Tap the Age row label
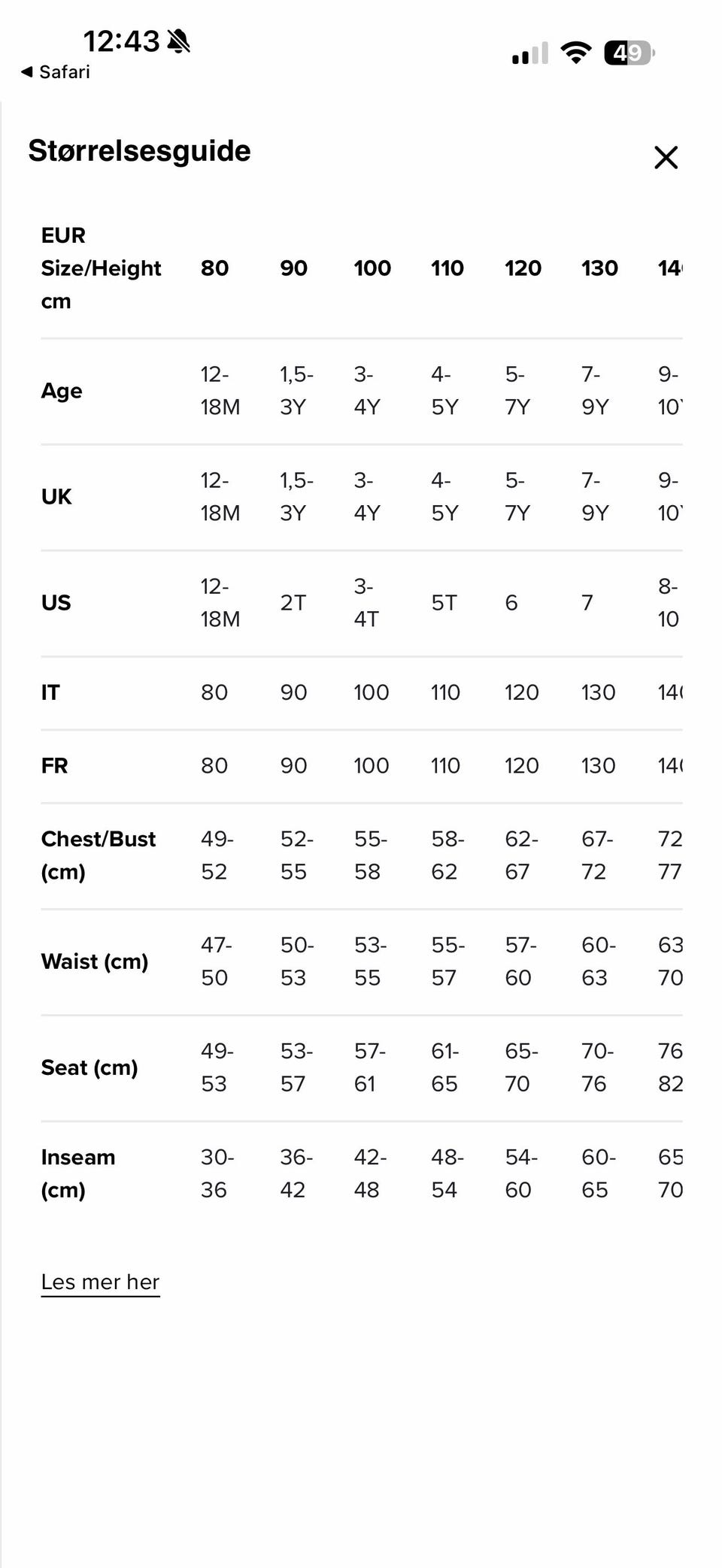 [x=62, y=391]
